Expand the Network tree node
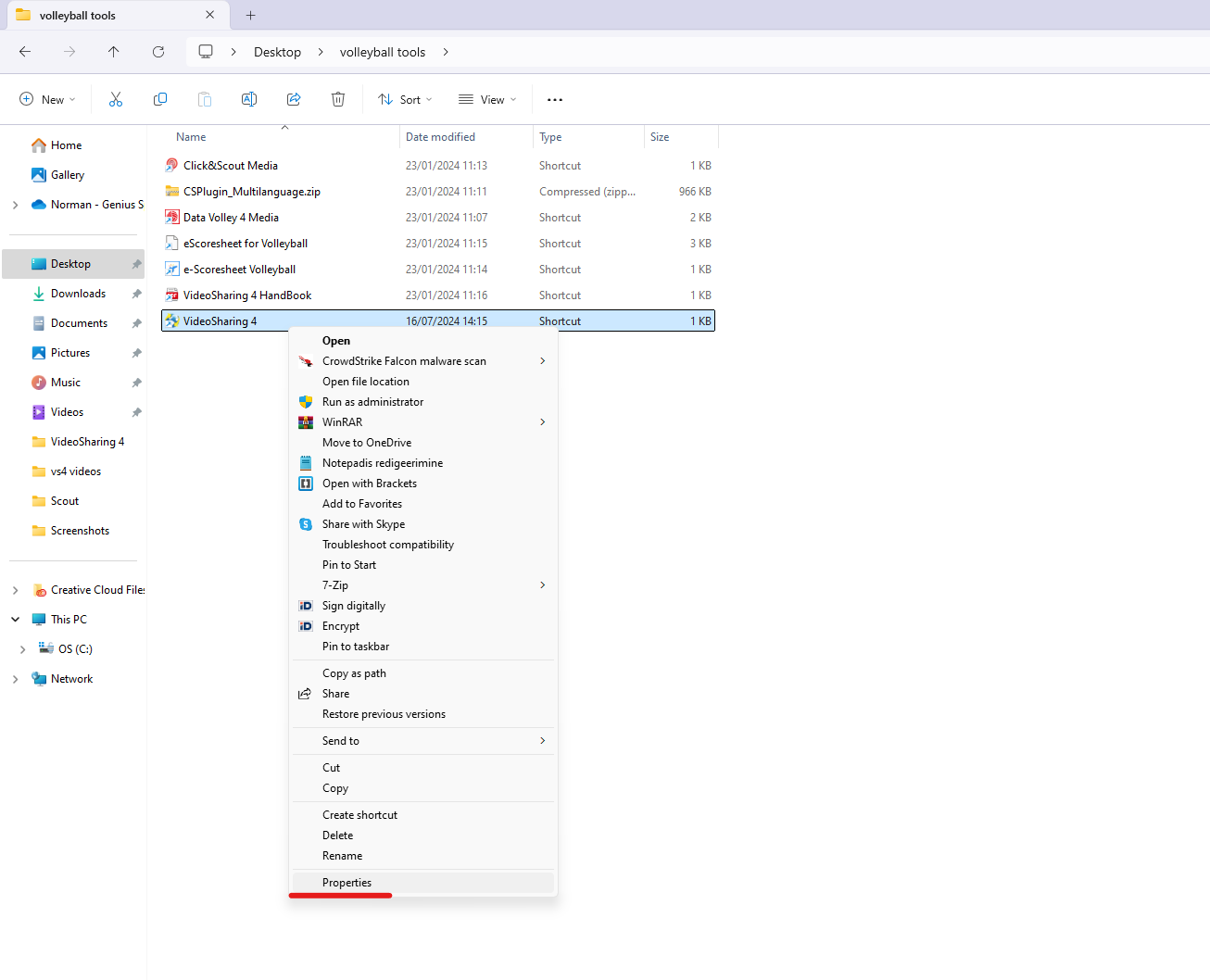The image size is (1210, 980). pyautogui.click(x=15, y=679)
